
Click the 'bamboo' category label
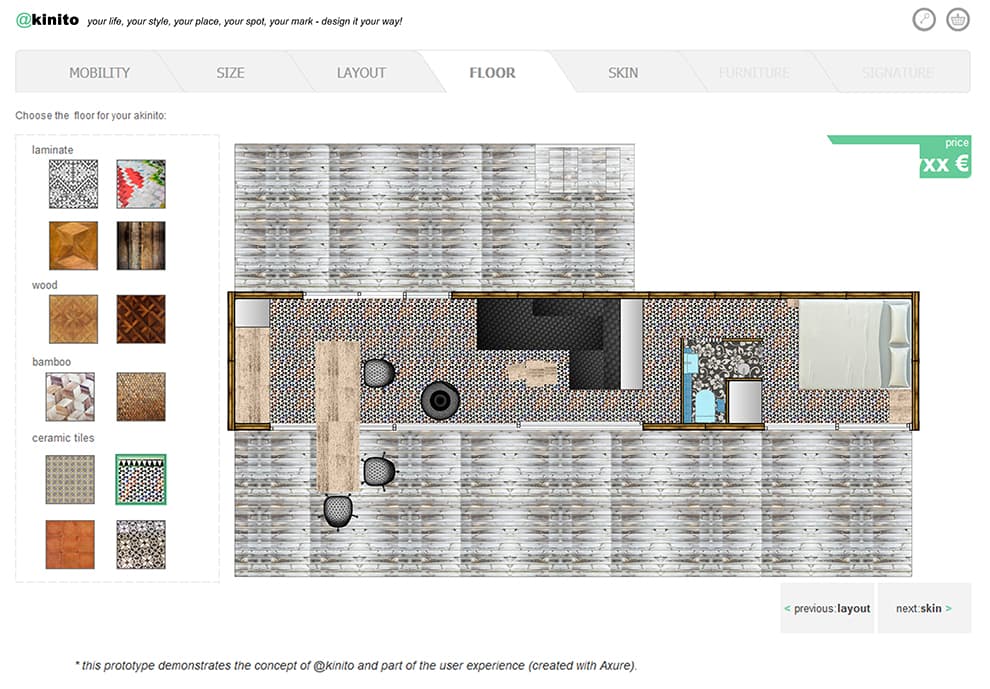click(51, 362)
